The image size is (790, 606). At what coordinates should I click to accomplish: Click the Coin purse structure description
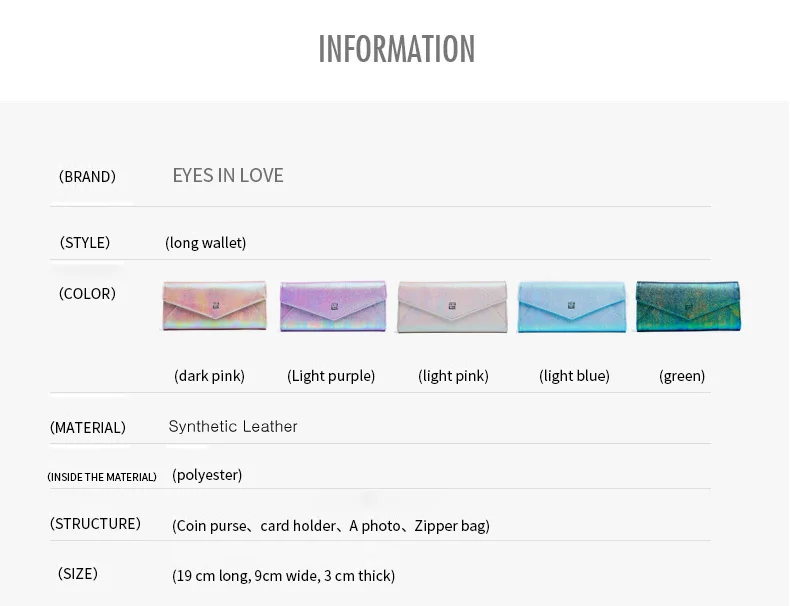point(331,526)
